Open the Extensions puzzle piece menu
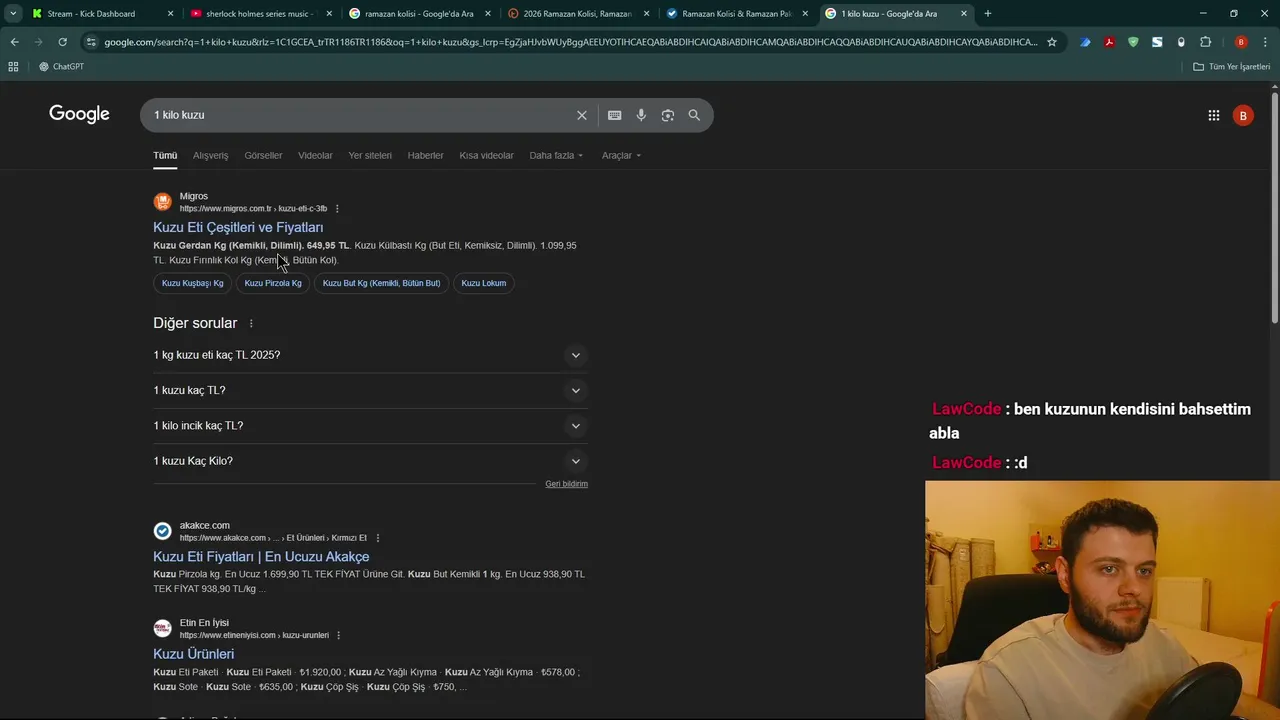 pos(1205,42)
